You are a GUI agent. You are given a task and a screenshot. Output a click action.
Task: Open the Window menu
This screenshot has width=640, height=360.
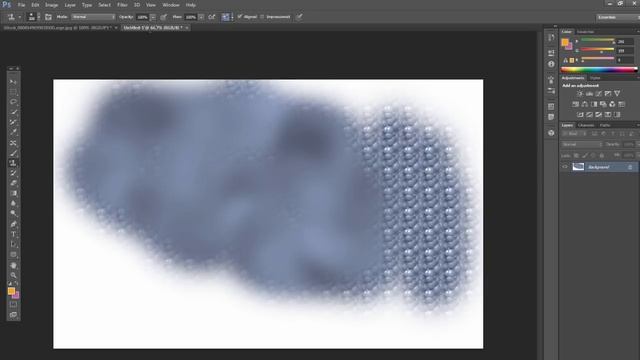[x=171, y=5]
